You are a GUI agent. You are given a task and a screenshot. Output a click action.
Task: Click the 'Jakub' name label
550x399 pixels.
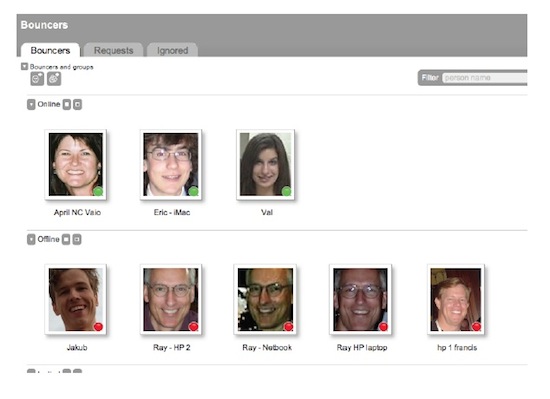pos(77,347)
